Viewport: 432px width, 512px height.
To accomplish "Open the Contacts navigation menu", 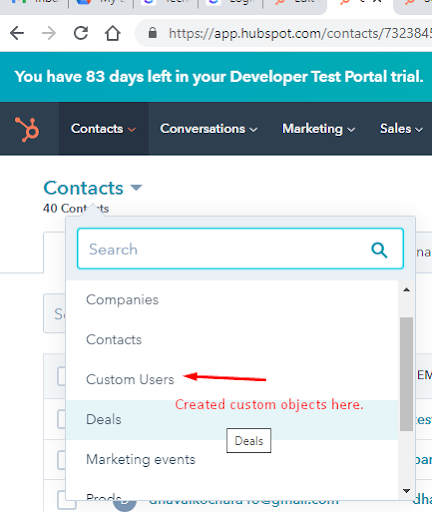I will (103, 129).
